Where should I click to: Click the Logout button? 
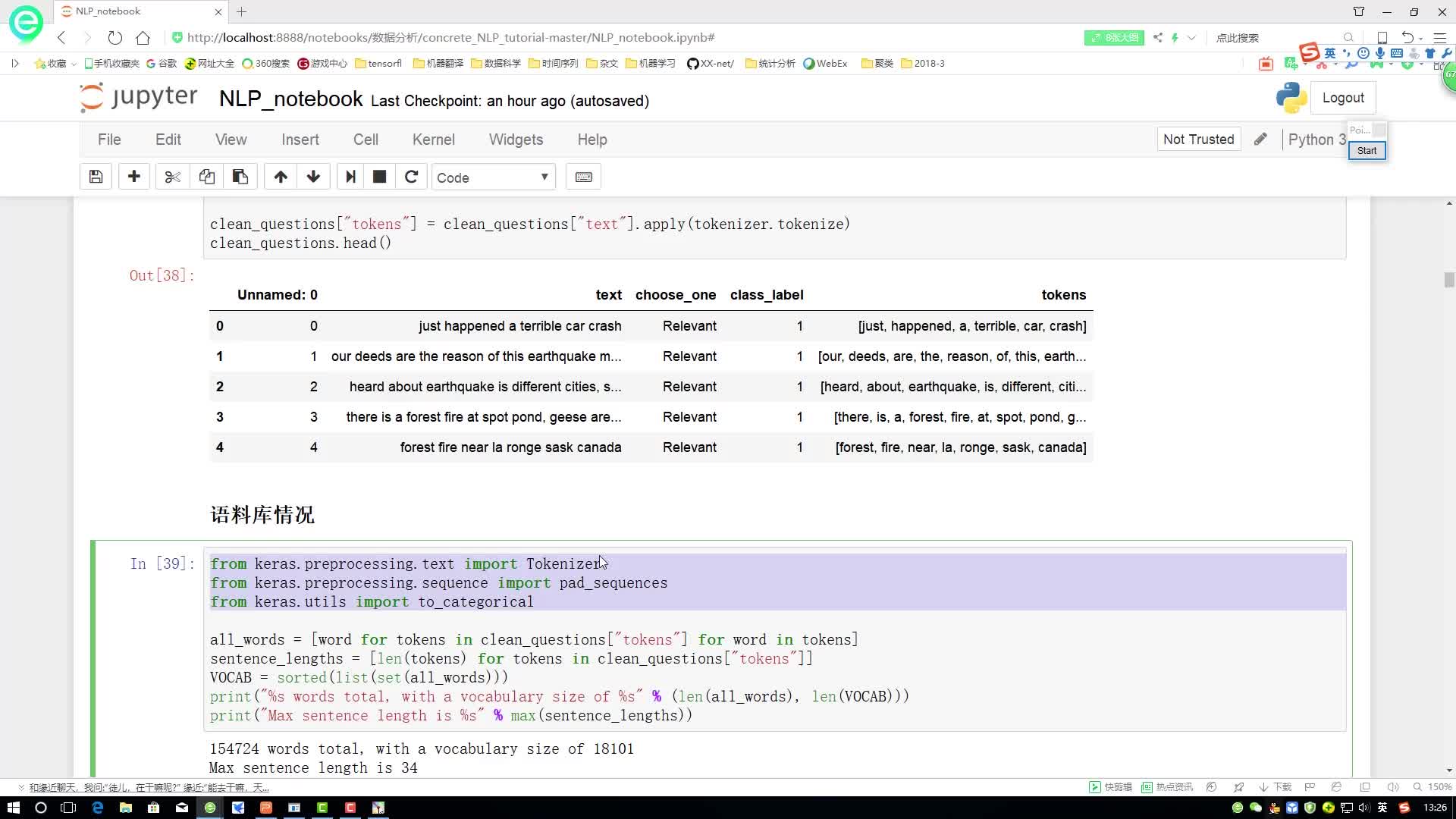[1343, 98]
